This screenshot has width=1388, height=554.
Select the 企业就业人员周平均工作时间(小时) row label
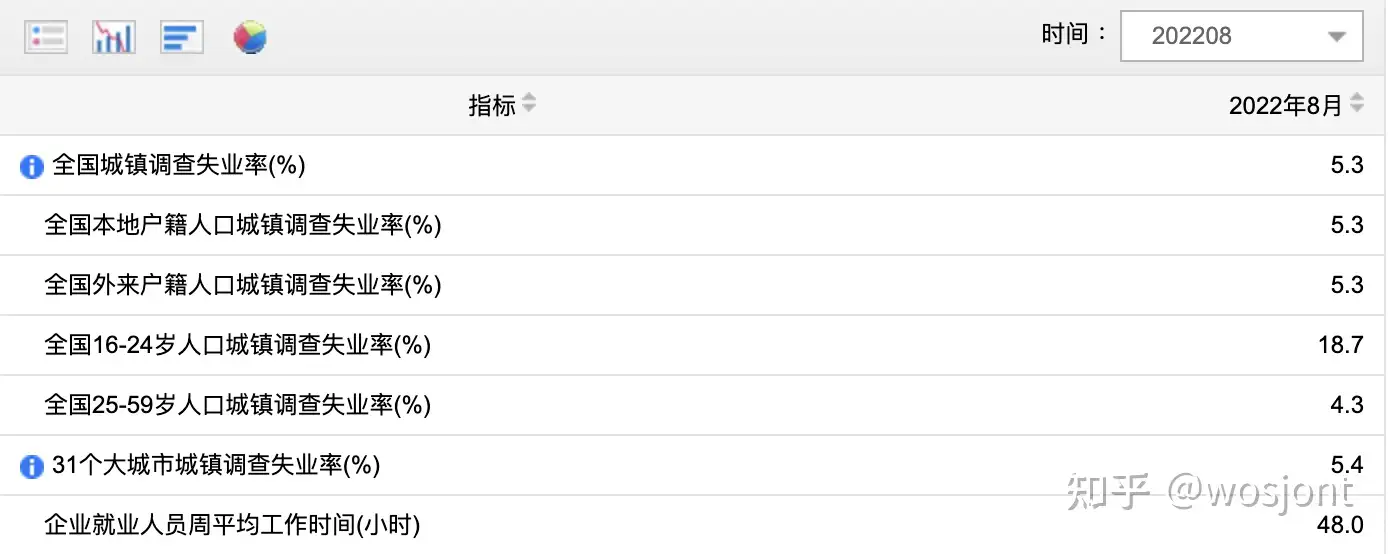point(233,525)
